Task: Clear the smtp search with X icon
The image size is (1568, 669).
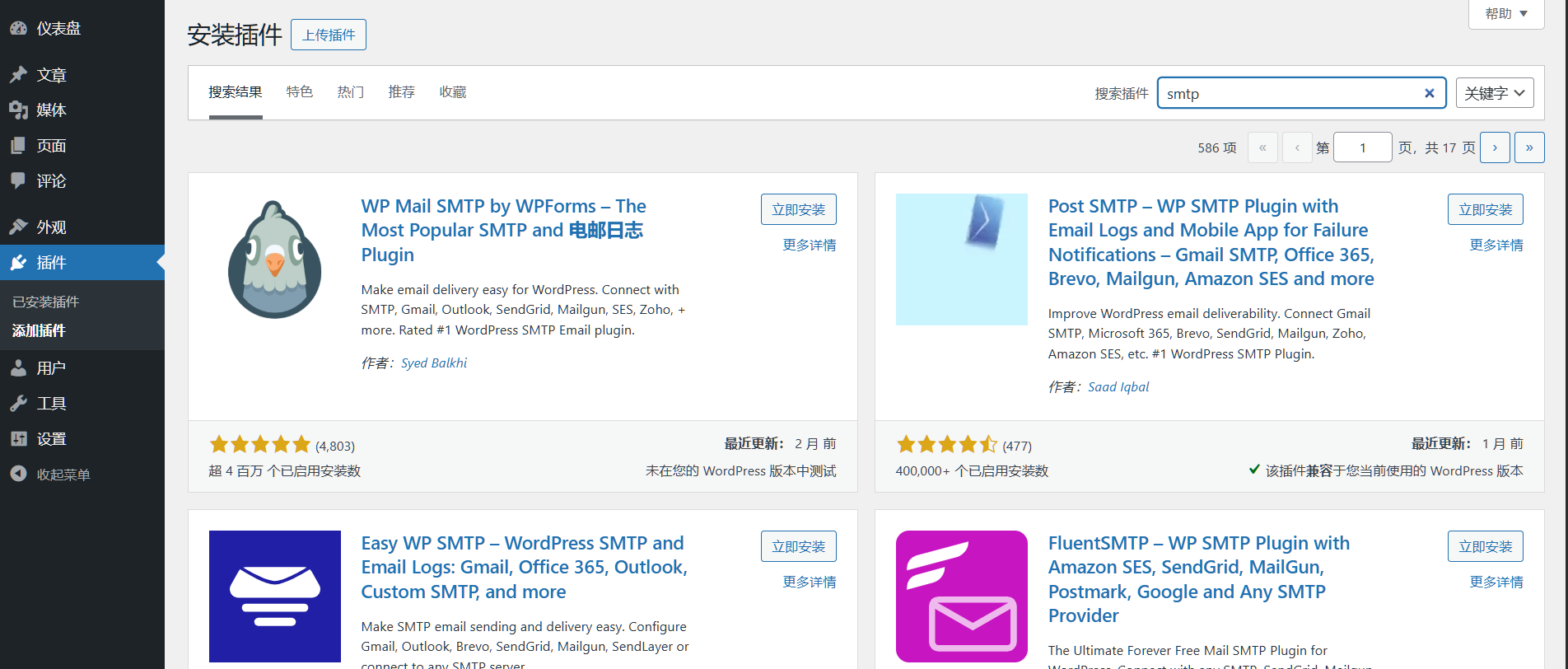Action: tap(1430, 93)
